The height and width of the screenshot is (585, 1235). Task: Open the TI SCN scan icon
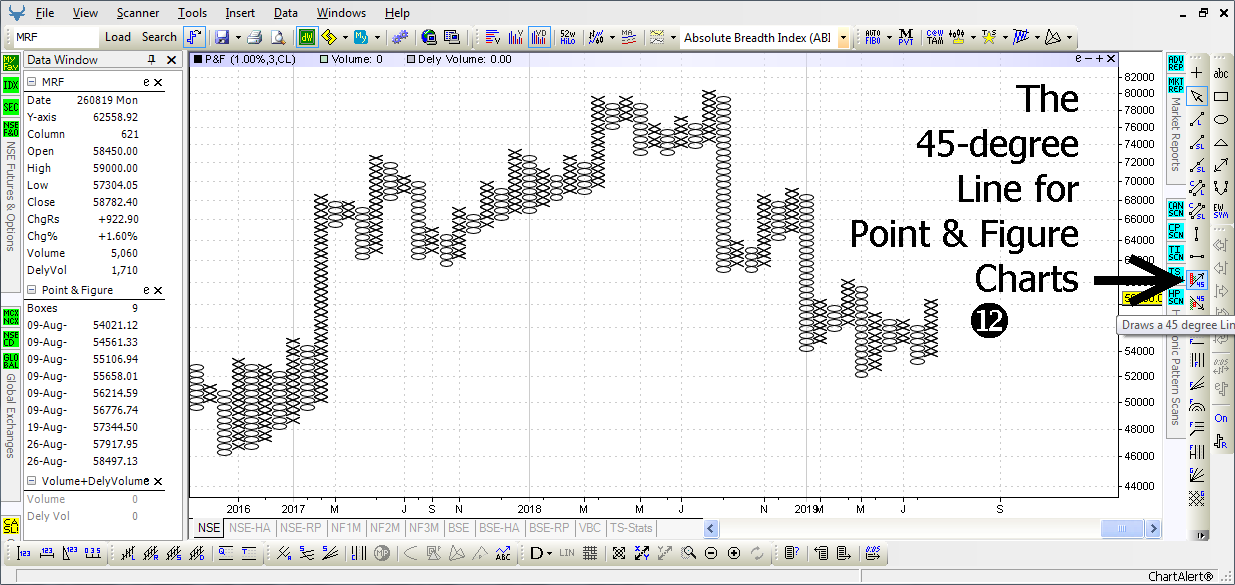point(1175,253)
